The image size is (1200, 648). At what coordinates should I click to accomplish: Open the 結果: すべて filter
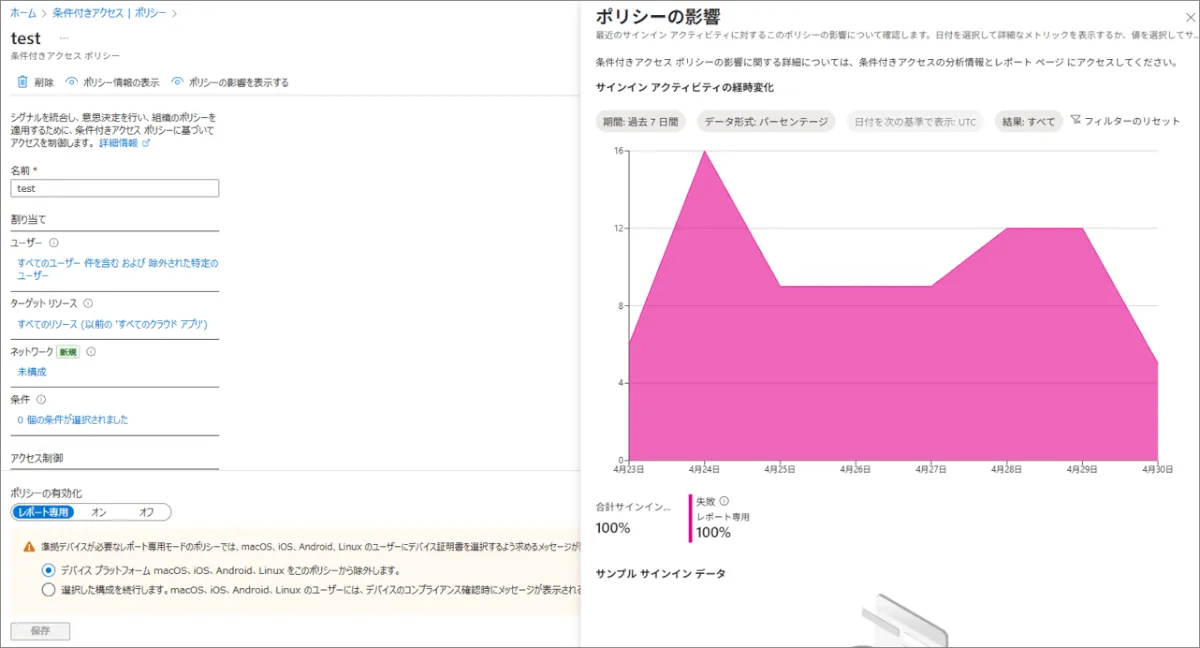click(x=1027, y=122)
